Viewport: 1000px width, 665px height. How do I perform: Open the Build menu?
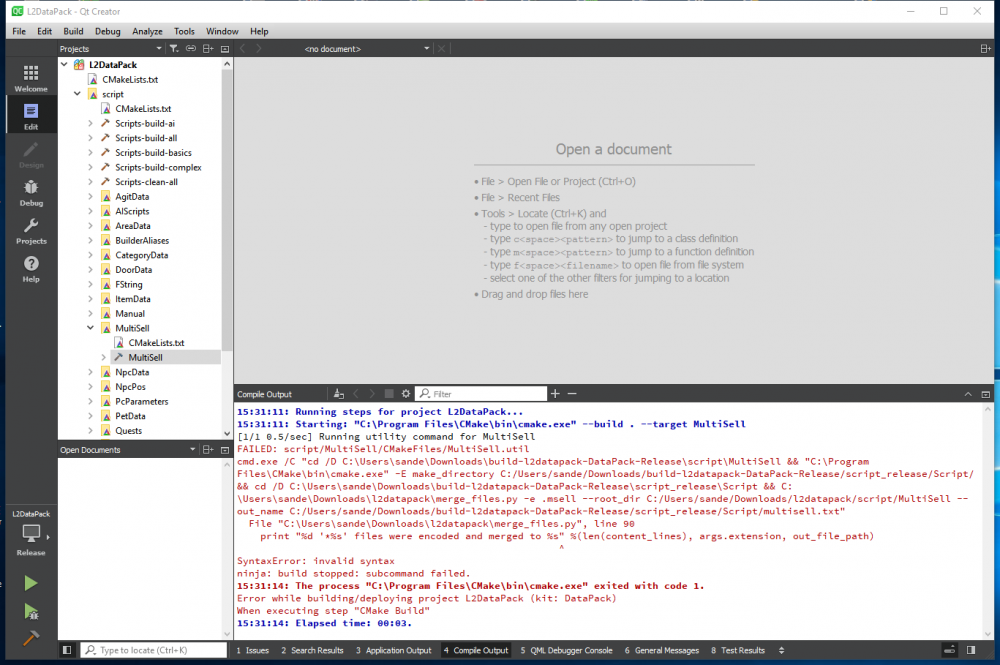point(73,31)
